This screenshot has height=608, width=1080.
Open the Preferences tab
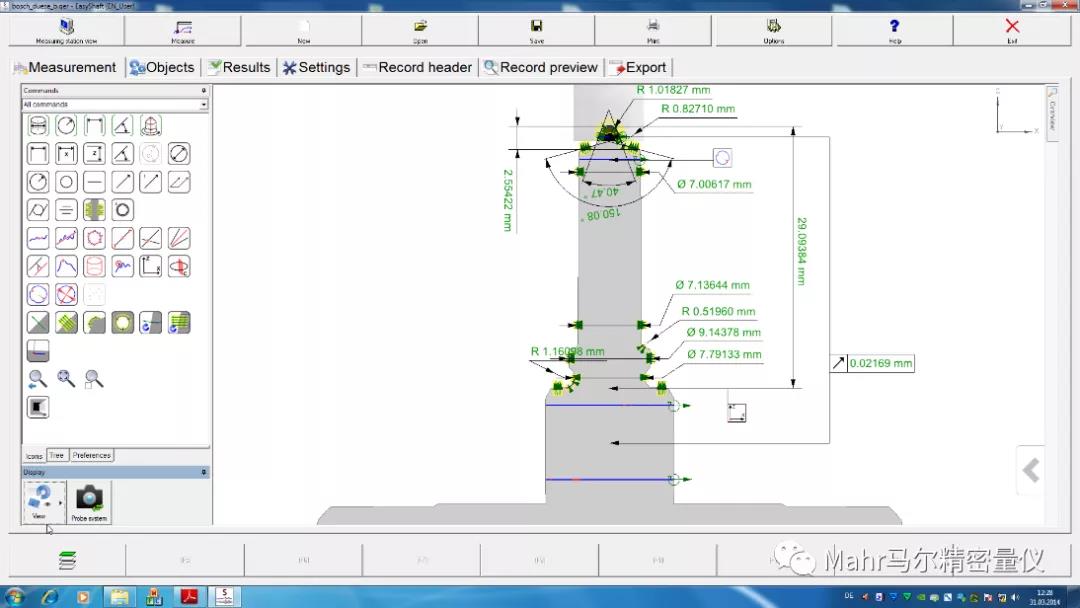(x=91, y=455)
